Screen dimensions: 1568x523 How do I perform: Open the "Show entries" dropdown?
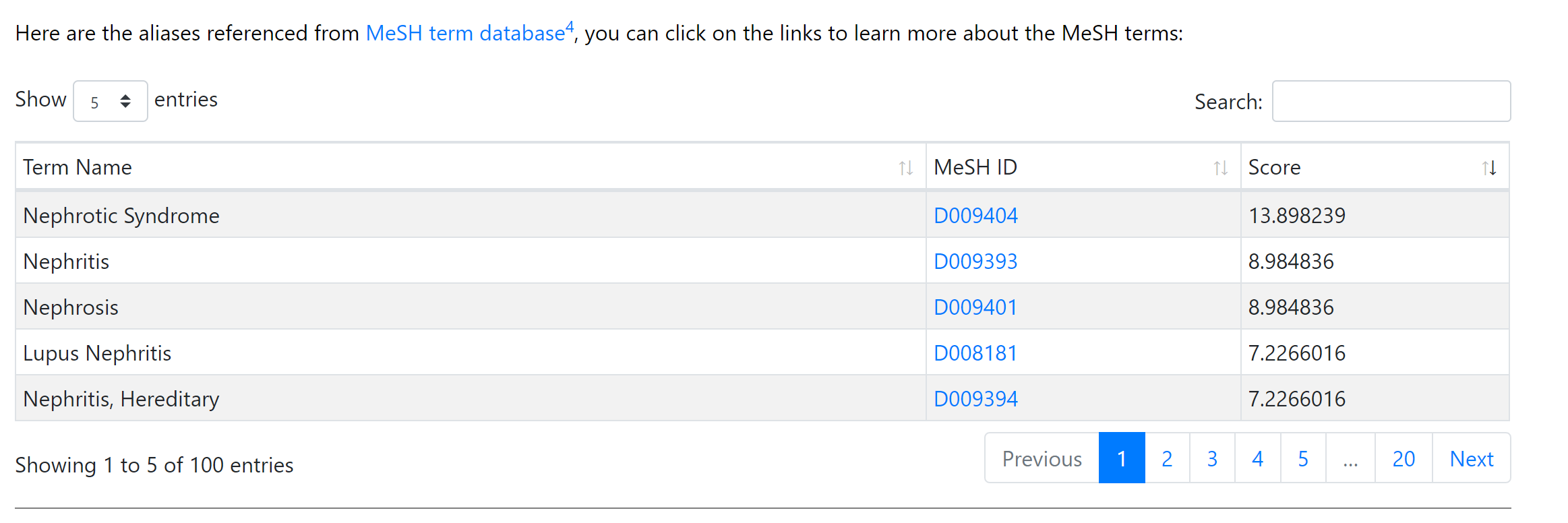click(x=110, y=100)
